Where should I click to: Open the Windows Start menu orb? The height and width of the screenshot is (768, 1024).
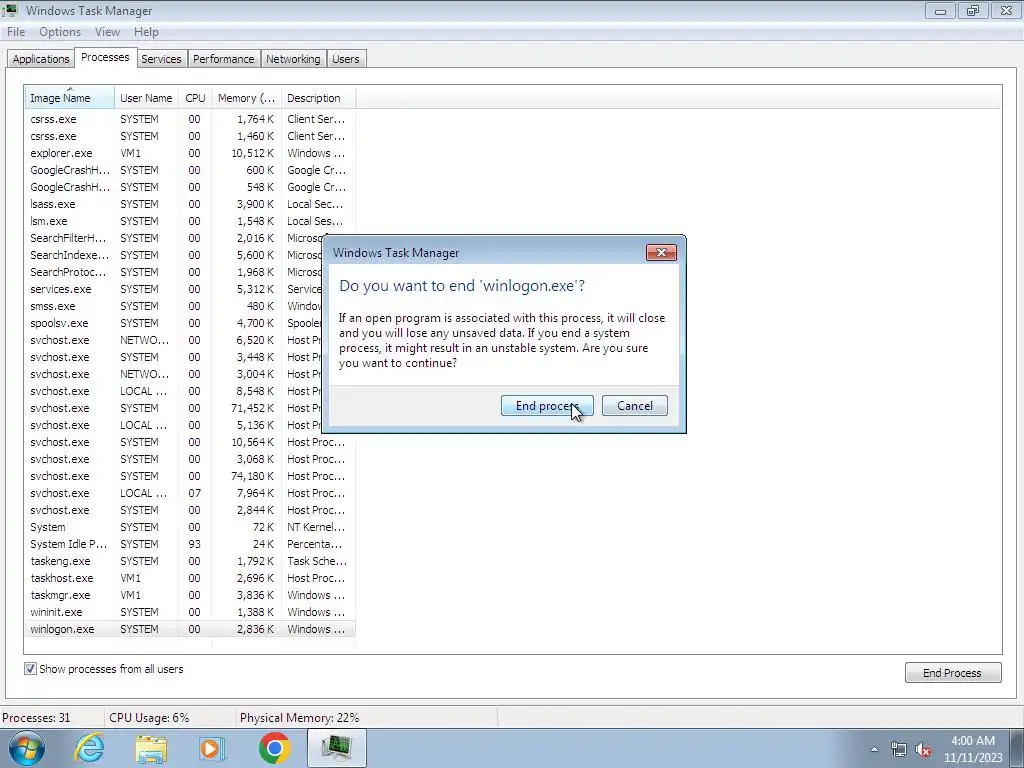tap(27, 748)
